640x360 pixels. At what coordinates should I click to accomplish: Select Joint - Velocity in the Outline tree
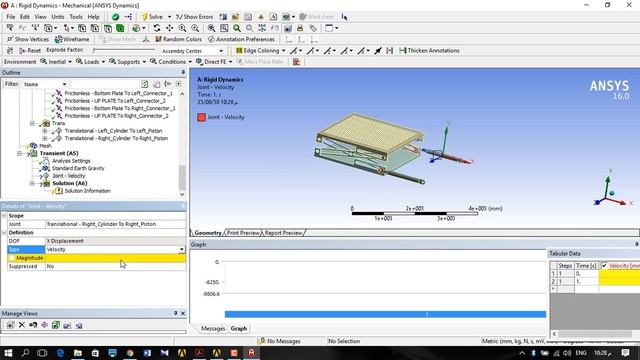[x=69, y=176]
